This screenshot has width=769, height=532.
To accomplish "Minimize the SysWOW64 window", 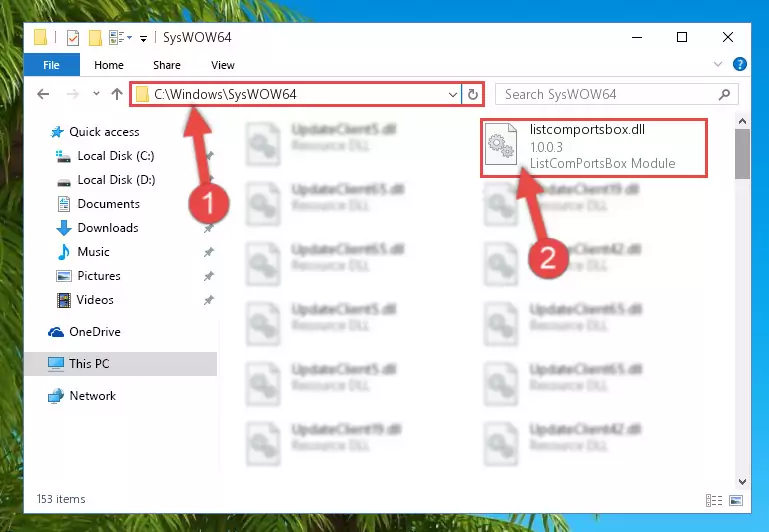I will (637, 37).
